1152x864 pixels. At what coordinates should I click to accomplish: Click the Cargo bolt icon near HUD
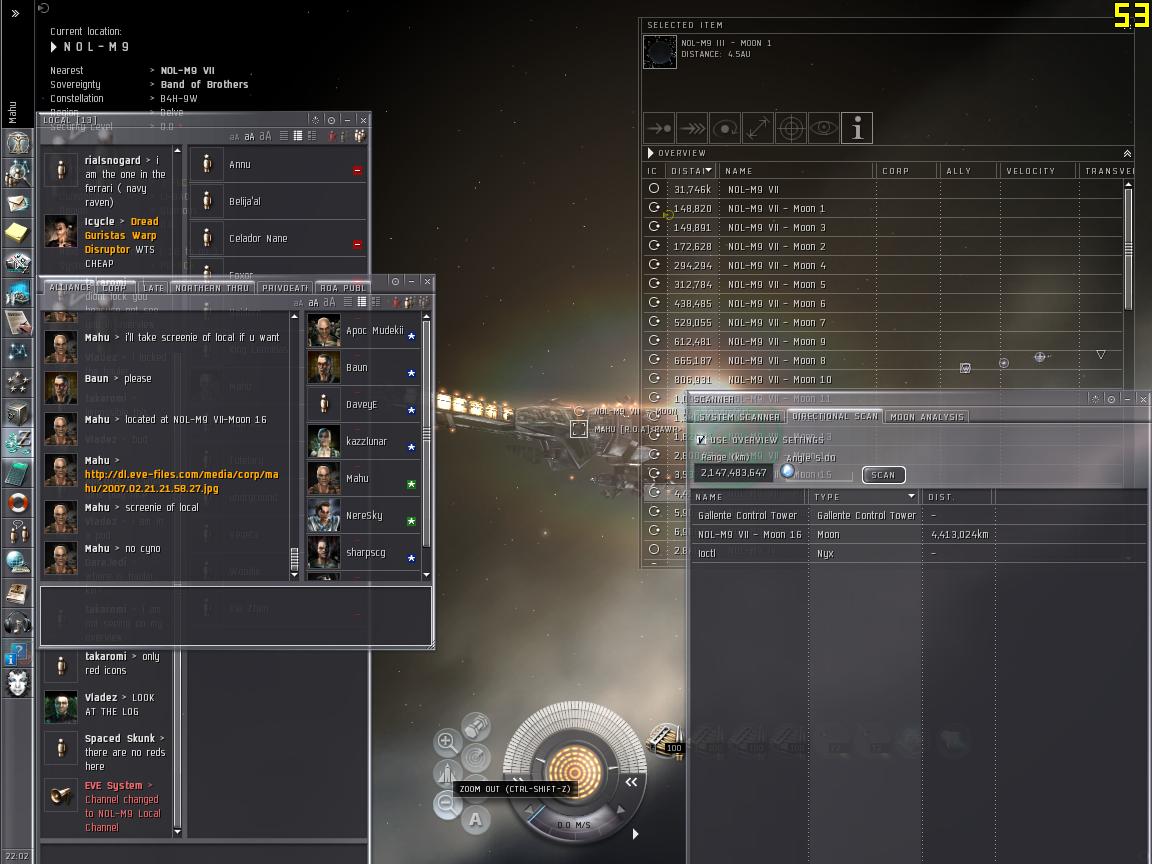(476, 726)
